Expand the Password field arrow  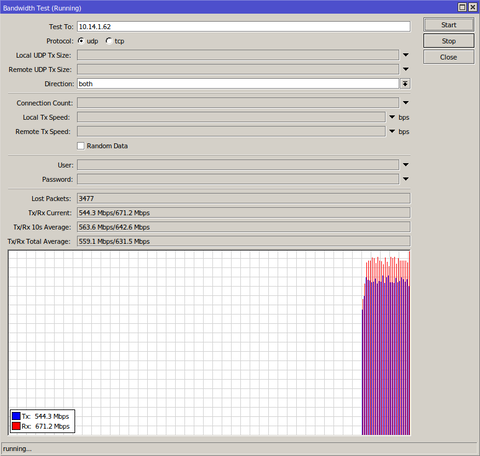tap(406, 179)
